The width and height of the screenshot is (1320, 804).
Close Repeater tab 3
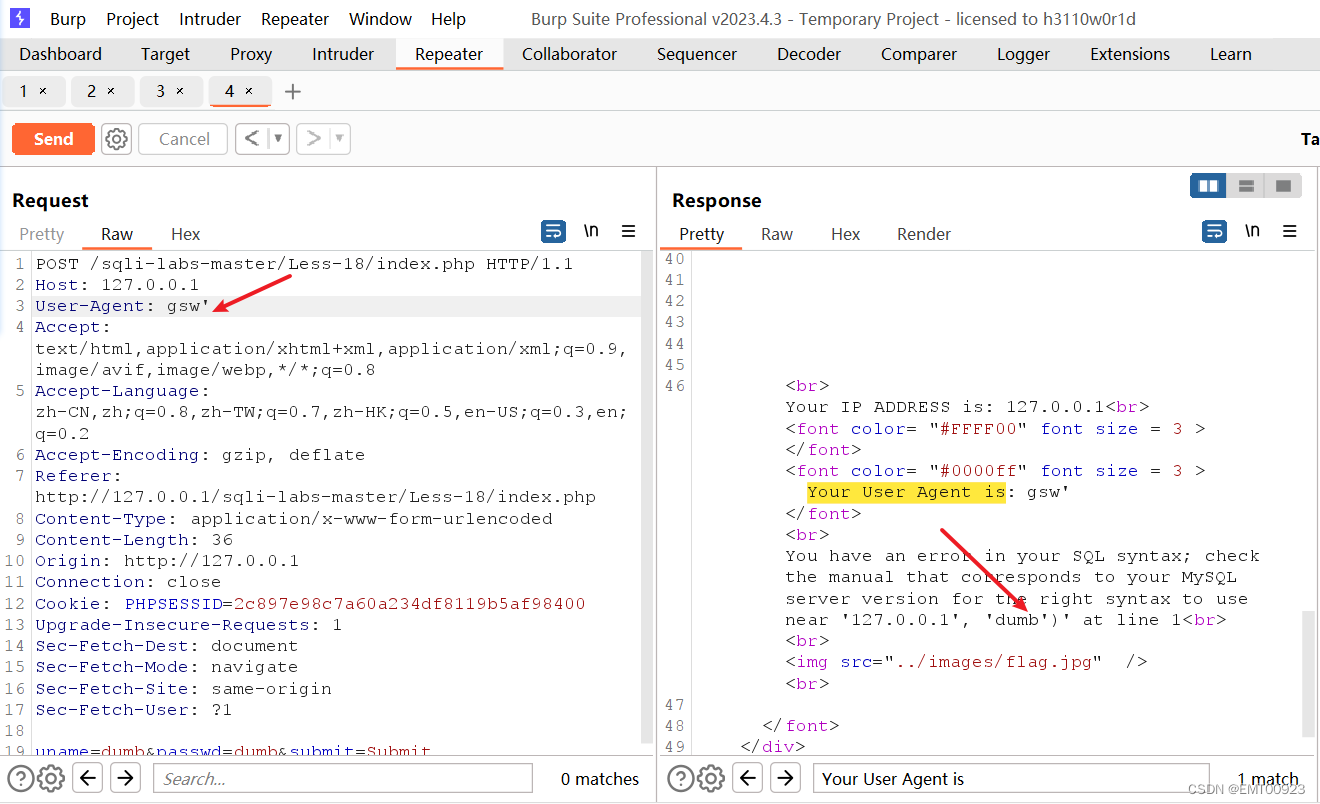[x=180, y=91]
